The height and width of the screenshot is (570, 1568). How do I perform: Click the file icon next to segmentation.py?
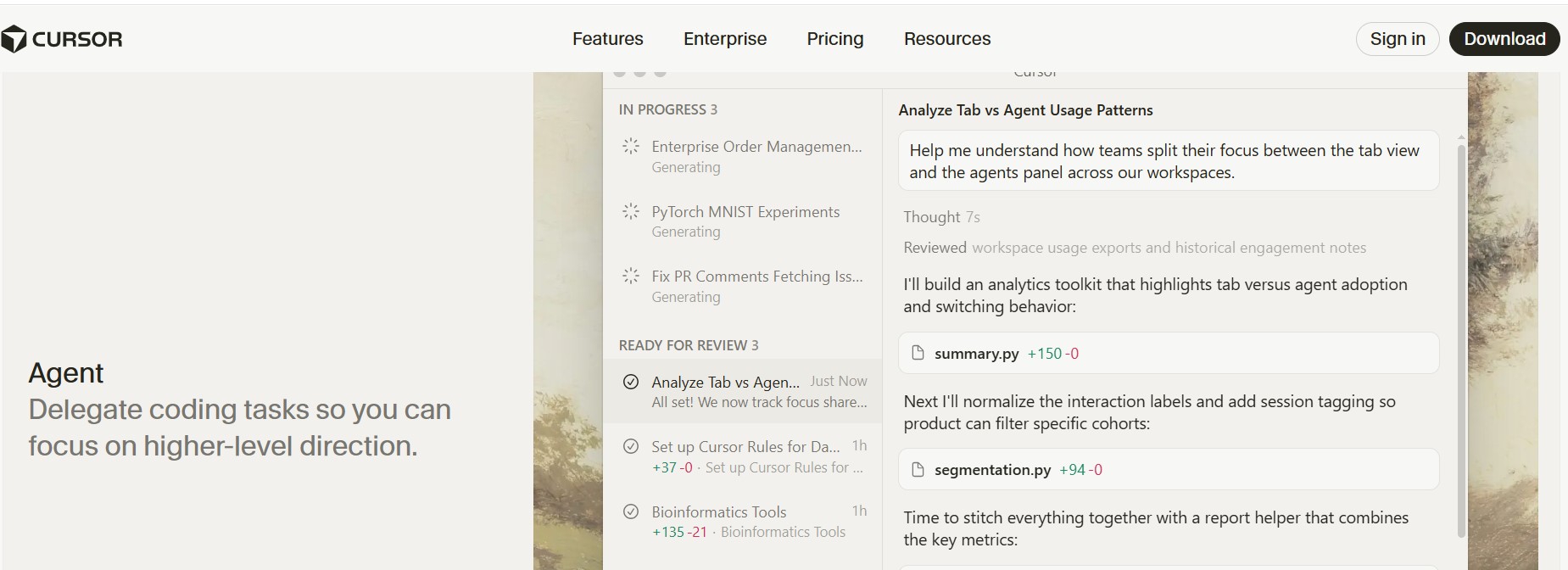918,469
